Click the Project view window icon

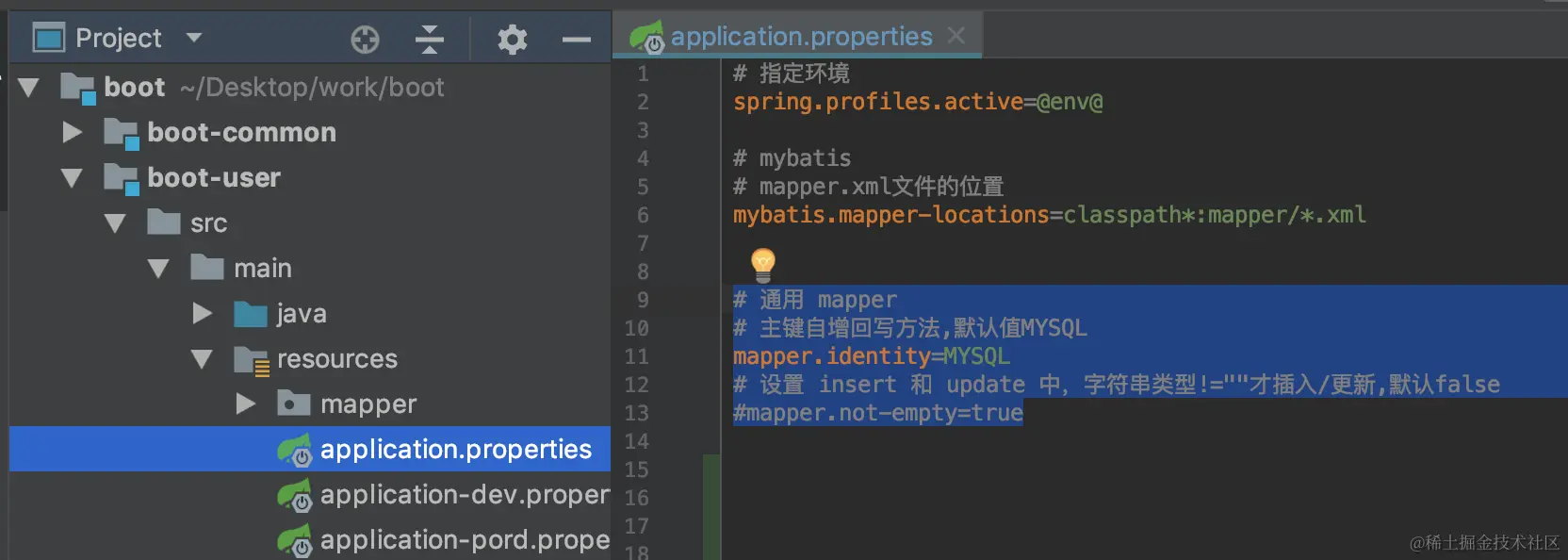point(48,38)
